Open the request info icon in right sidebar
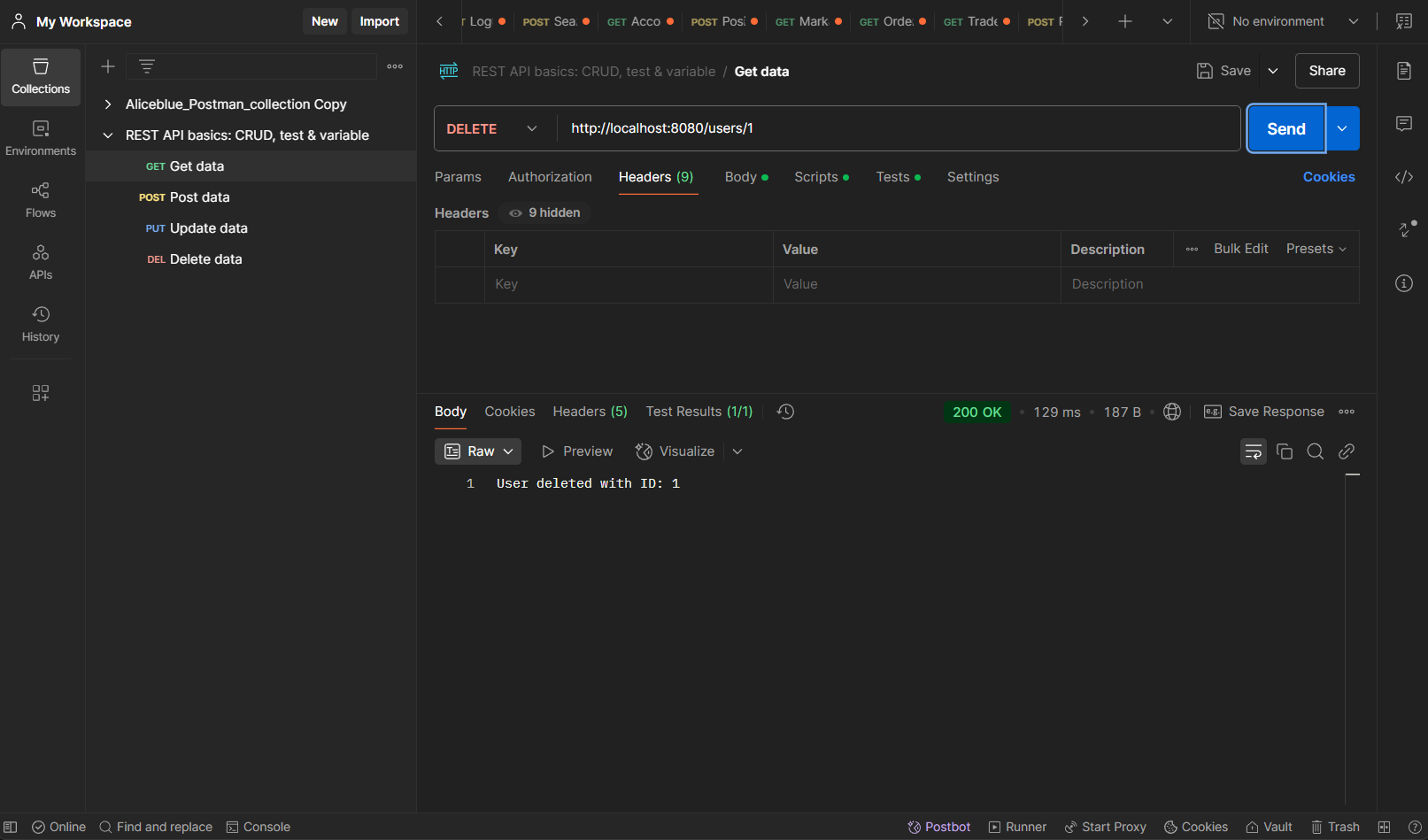Viewport: 1428px width, 840px height. click(x=1404, y=283)
